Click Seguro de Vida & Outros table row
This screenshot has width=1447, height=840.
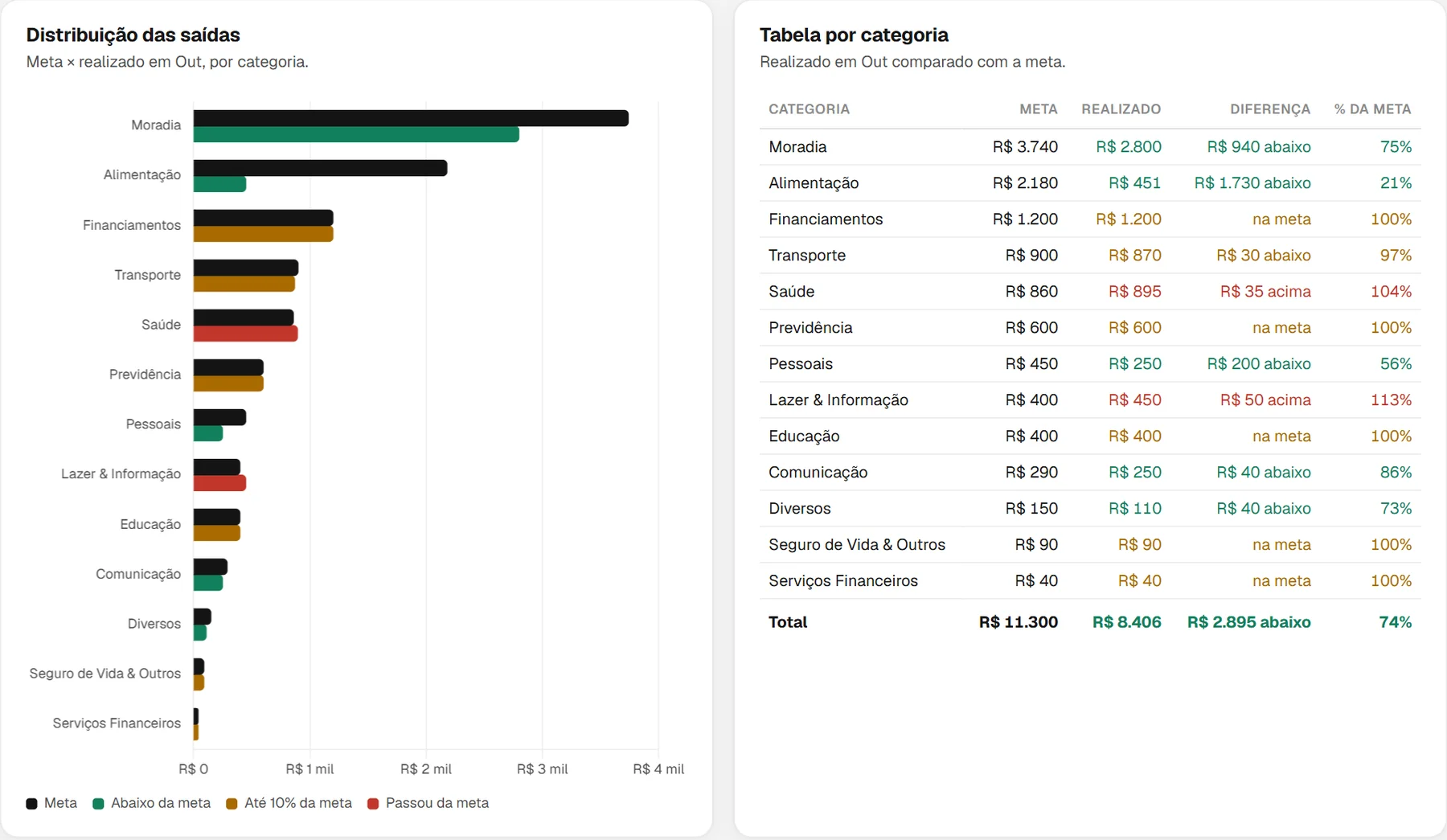tap(1090, 545)
